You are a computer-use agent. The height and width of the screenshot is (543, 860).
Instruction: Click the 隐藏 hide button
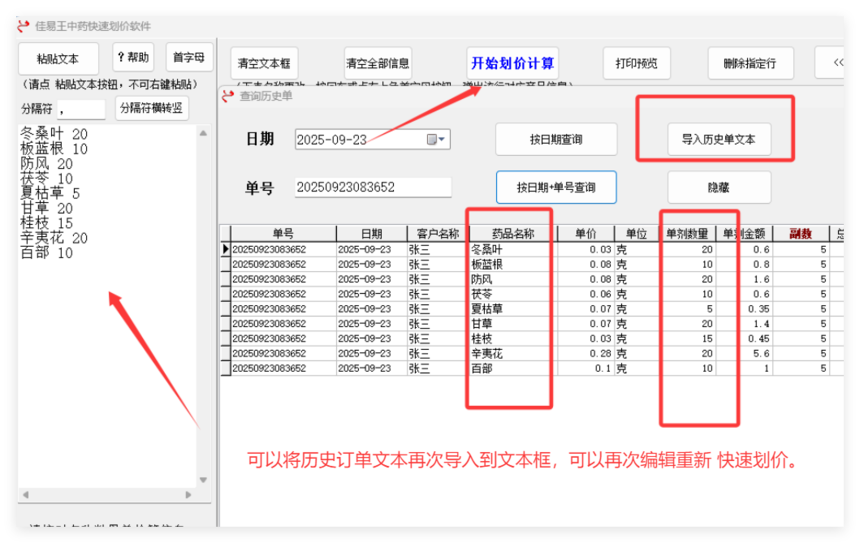[x=719, y=187]
